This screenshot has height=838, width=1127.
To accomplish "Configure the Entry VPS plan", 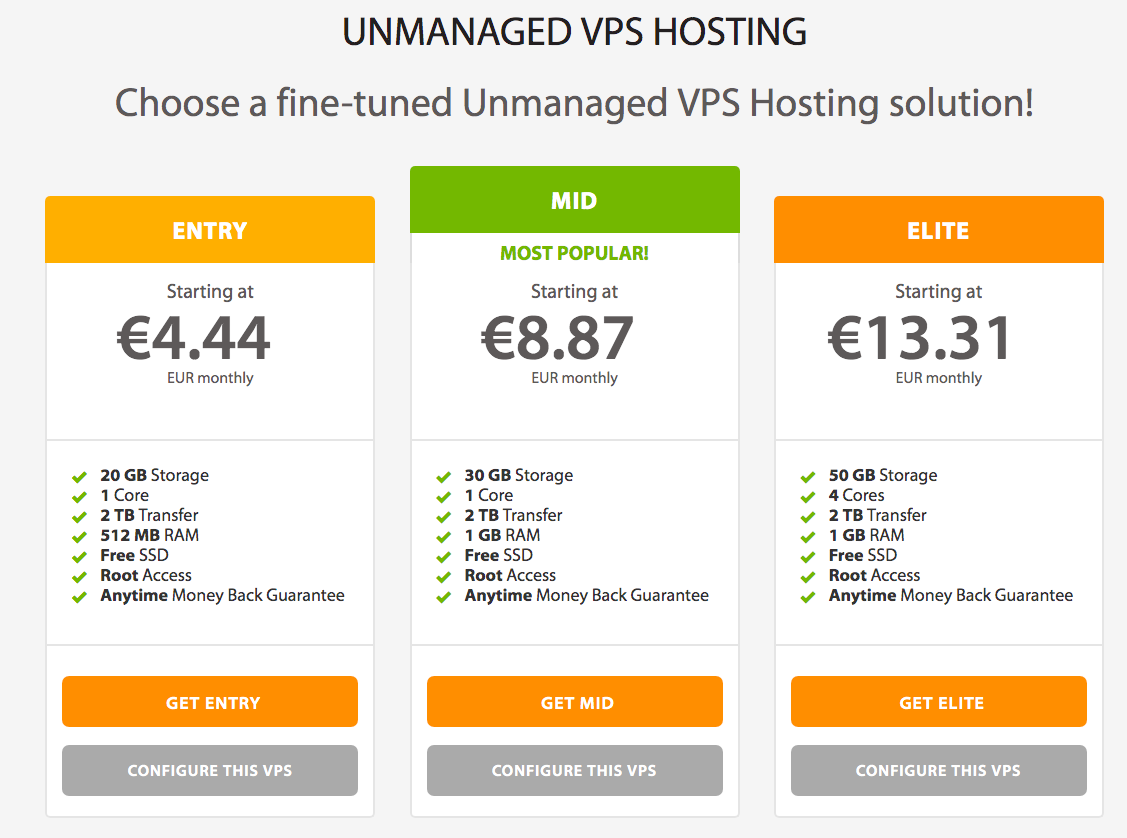I will click(210, 770).
